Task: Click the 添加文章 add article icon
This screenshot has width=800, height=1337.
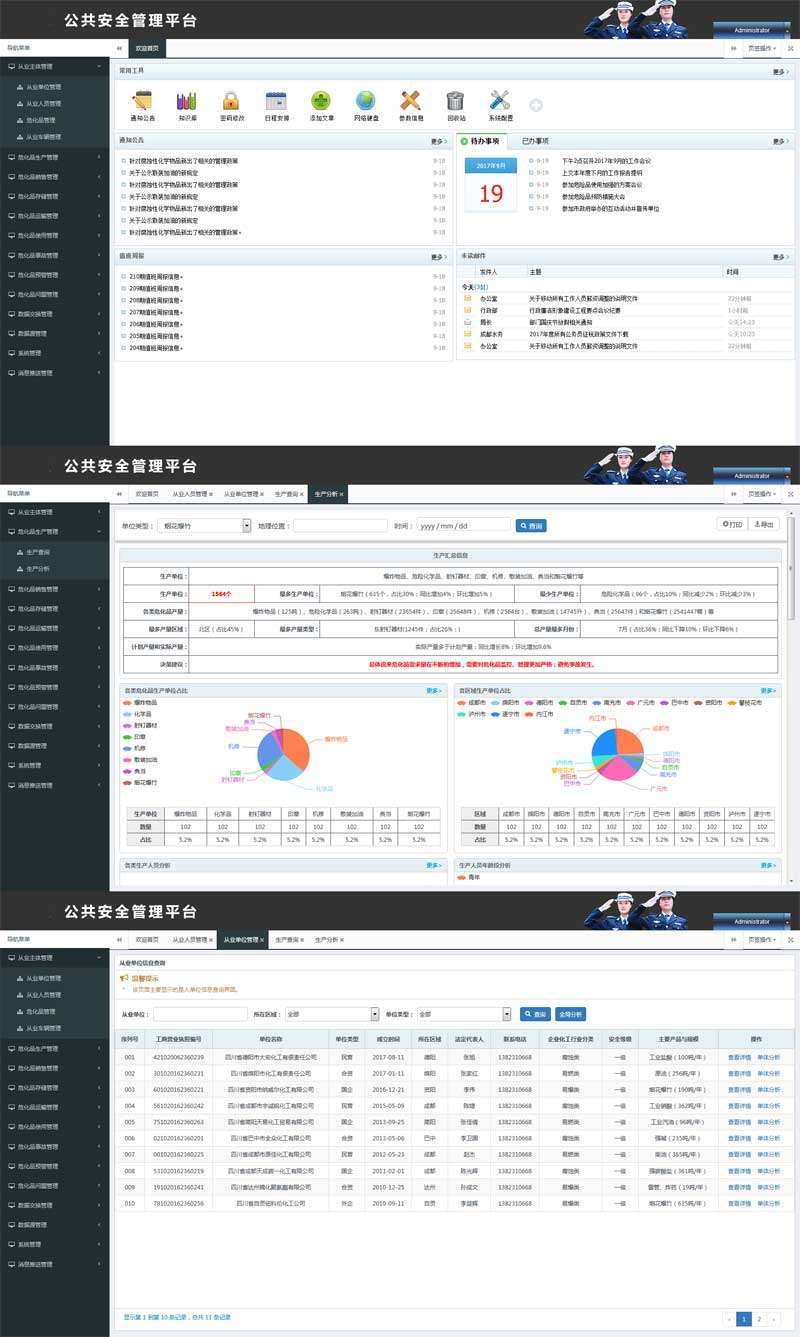Action: [320, 101]
